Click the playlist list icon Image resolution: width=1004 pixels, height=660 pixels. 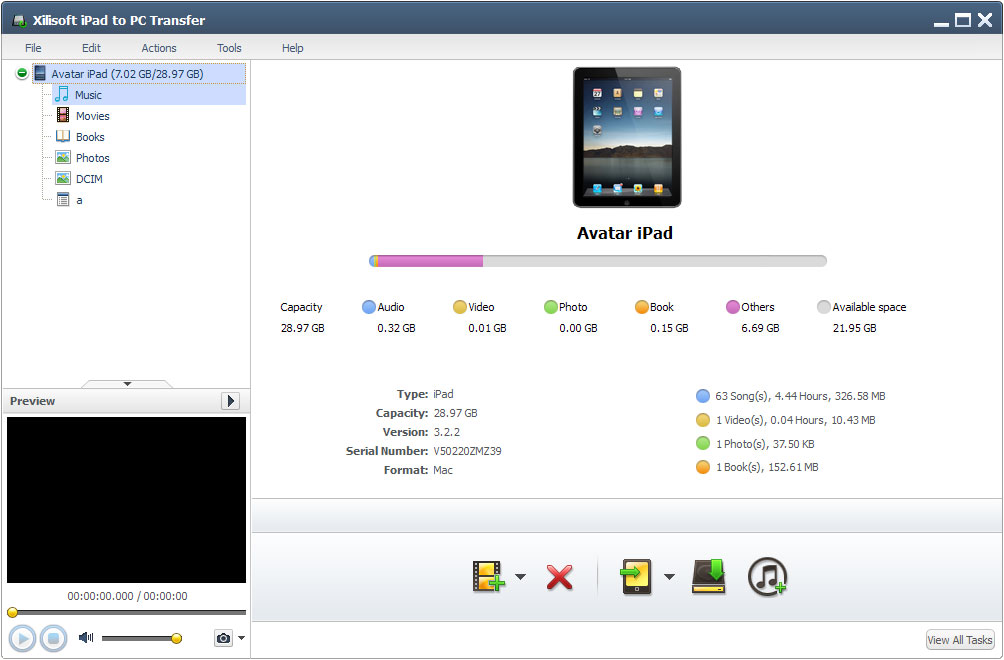pyautogui.click(x=63, y=200)
